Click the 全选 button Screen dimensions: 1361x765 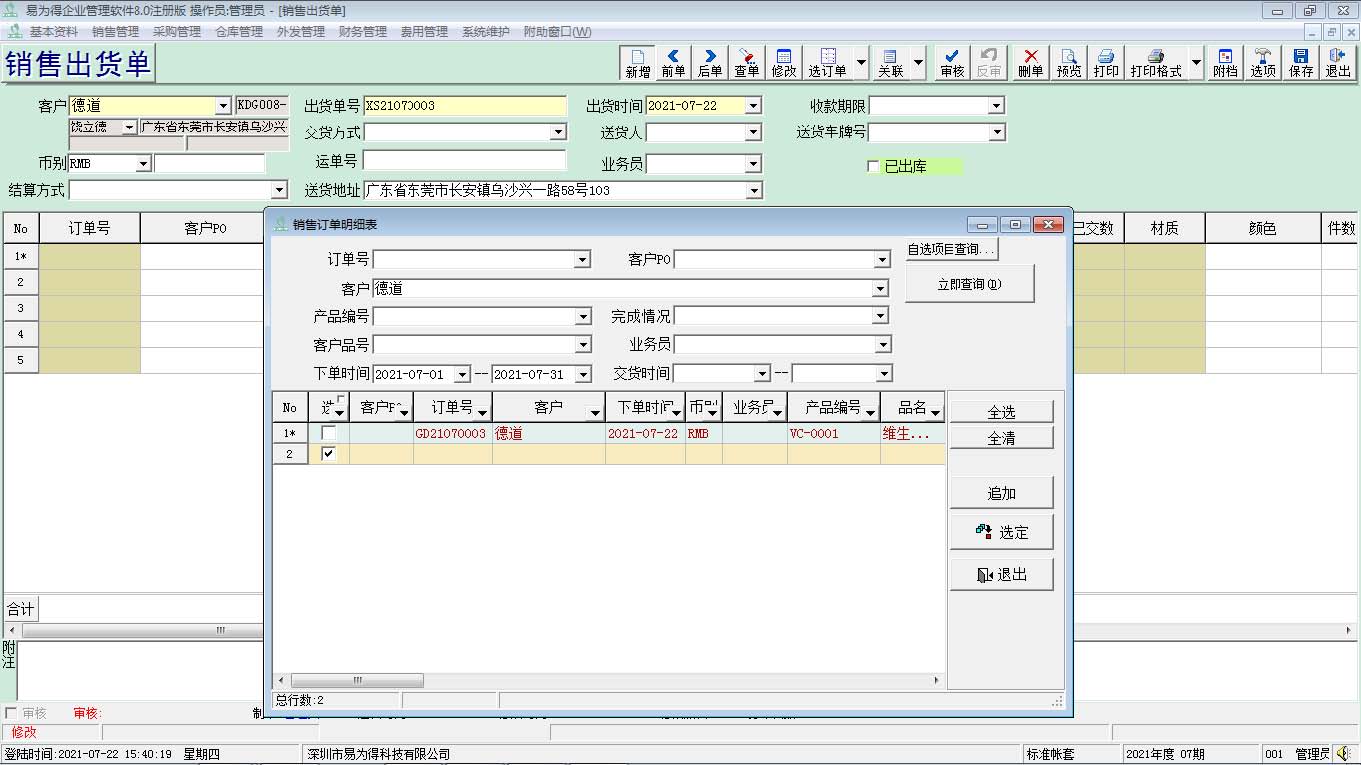(1001, 412)
